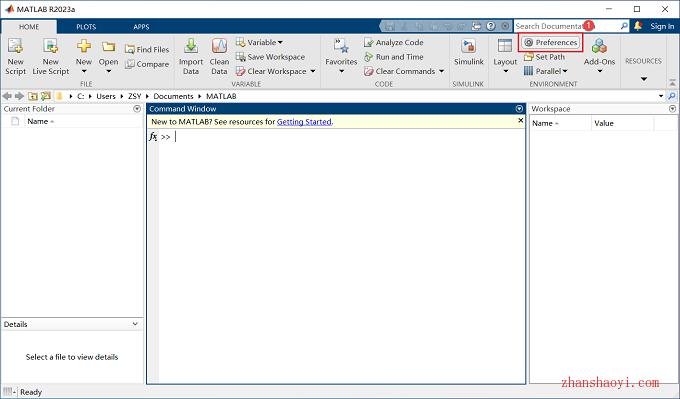Collapse the Details panel chevron
This screenshot has width=680, height=399.
135,324
